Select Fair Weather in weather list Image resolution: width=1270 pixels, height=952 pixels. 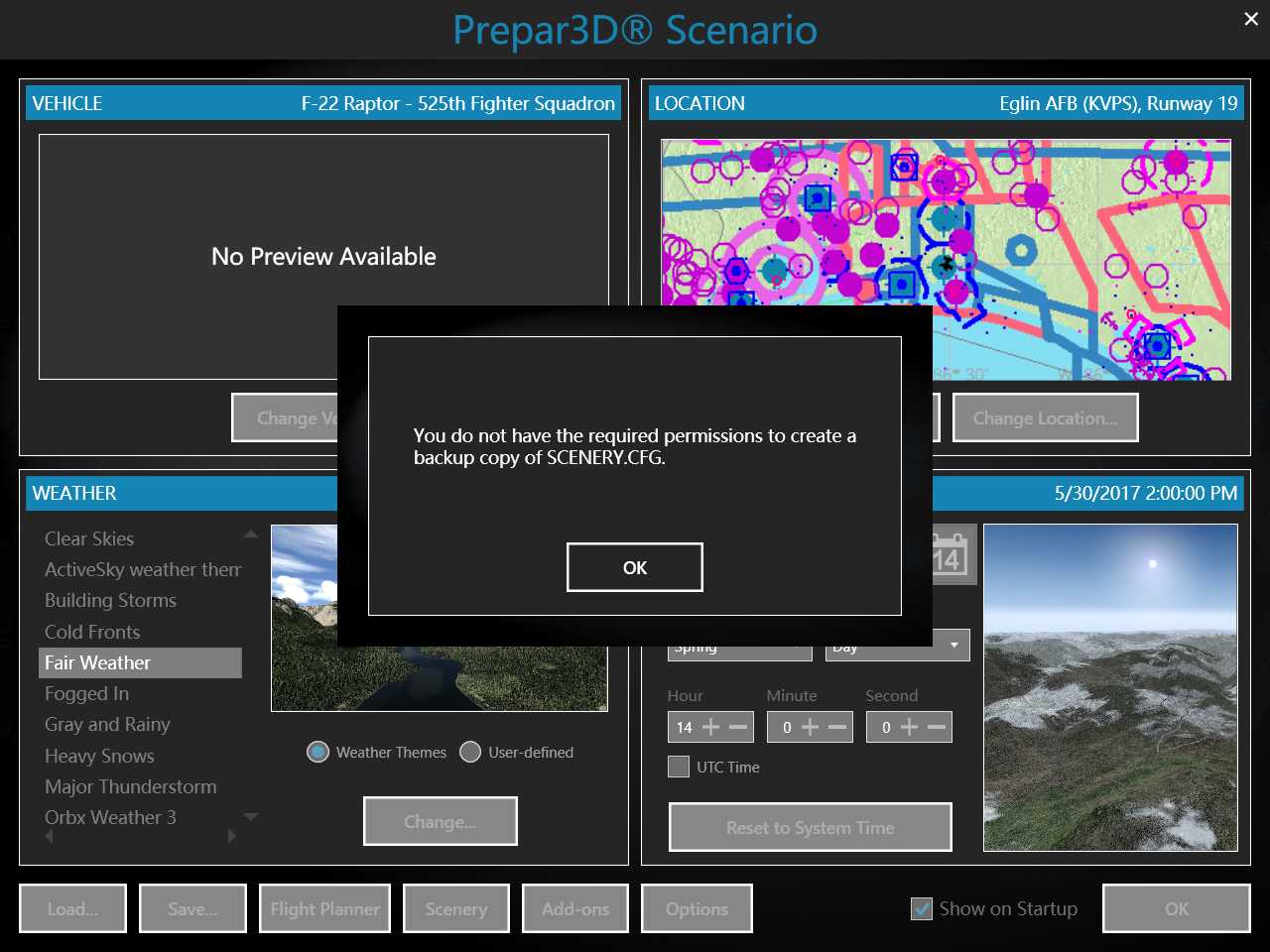[140, 662]
